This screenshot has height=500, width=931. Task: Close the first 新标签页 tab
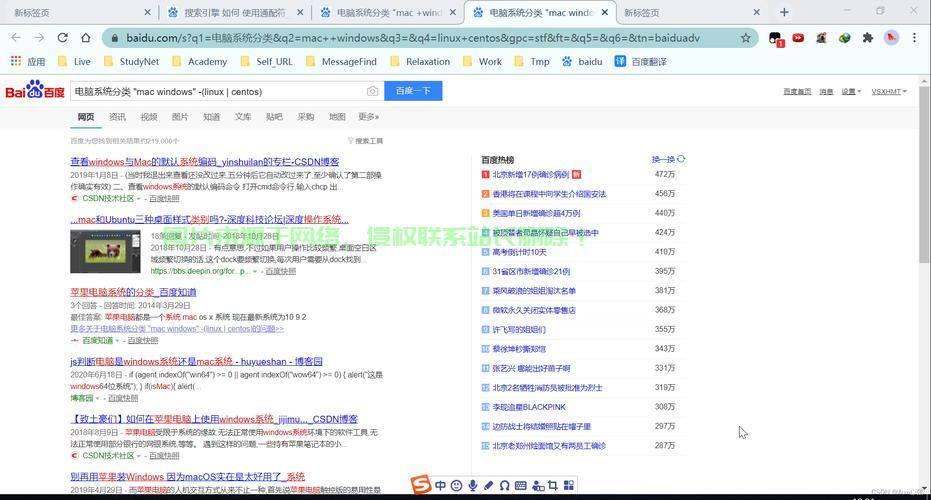(x=147, y=12)
